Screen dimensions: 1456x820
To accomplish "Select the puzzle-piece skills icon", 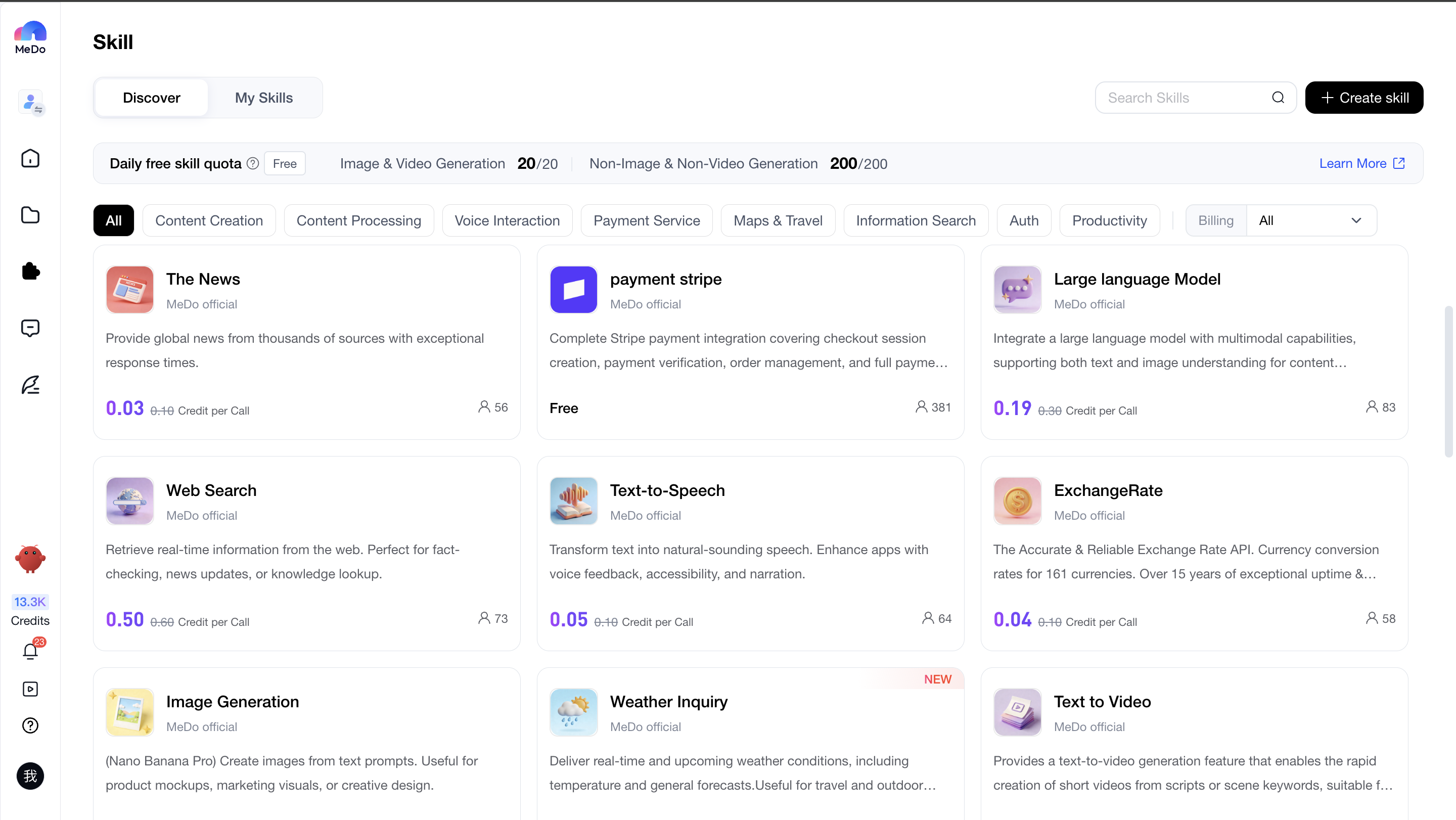I will [30, 271].
